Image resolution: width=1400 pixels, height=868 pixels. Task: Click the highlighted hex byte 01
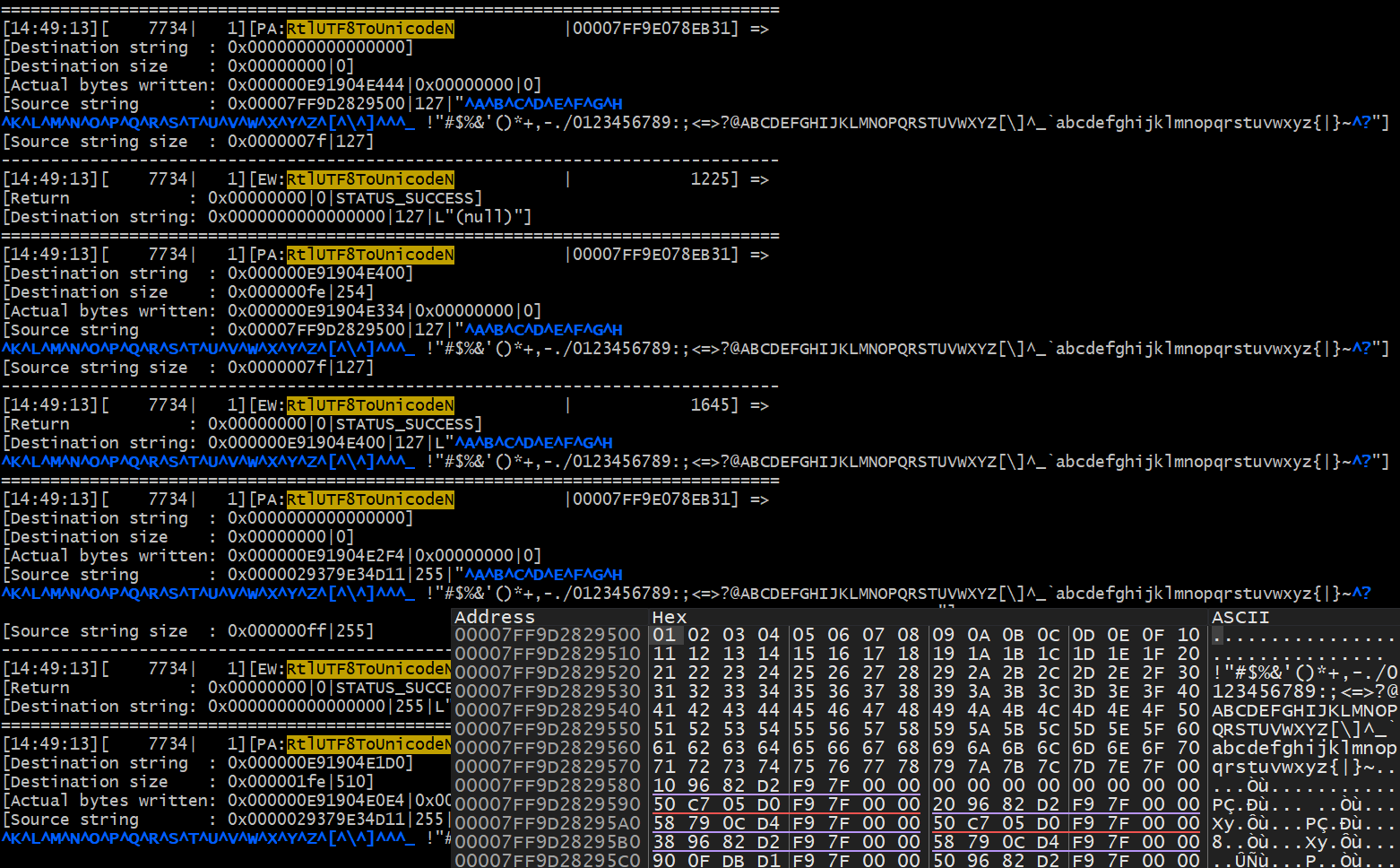pyautogui.click(x=664, y=635)
